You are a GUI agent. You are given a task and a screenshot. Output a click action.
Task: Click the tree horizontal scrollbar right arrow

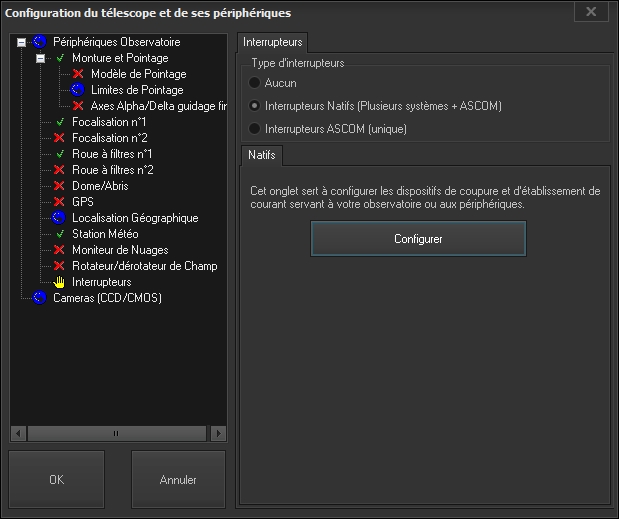(220, 434)
